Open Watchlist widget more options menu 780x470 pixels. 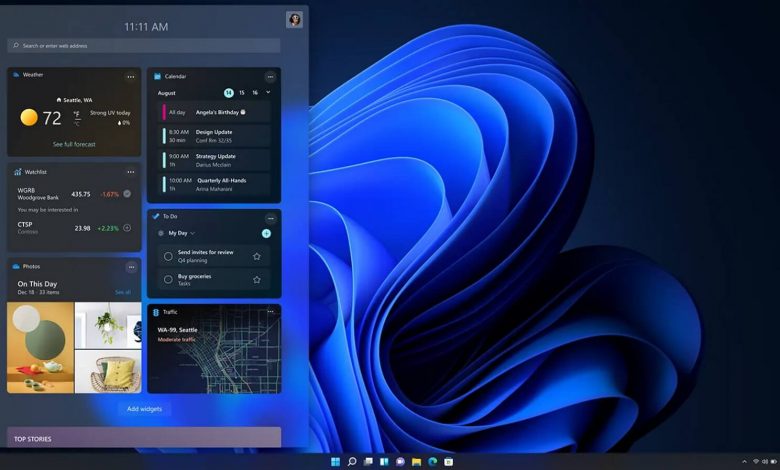pyautogui.click(x=130, y=172)
